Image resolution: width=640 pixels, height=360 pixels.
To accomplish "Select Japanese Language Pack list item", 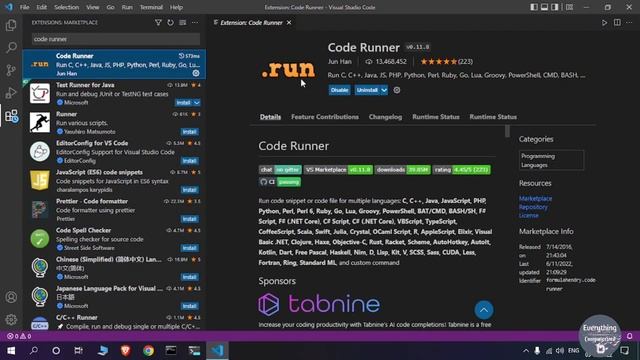I will coord(114,297).
